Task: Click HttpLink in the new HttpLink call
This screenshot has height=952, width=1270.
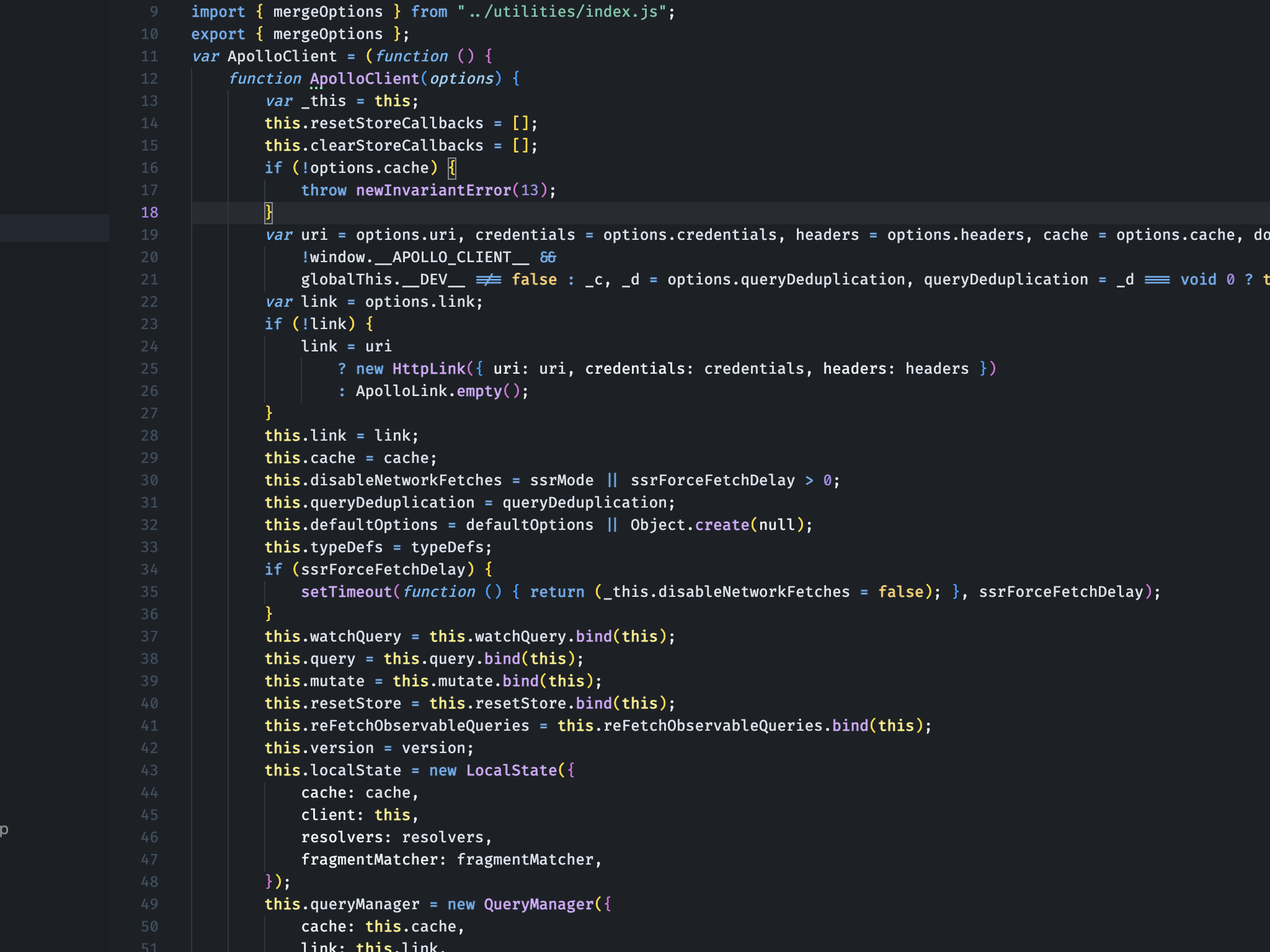Action: pyautogui.click(x=429, y=369)
